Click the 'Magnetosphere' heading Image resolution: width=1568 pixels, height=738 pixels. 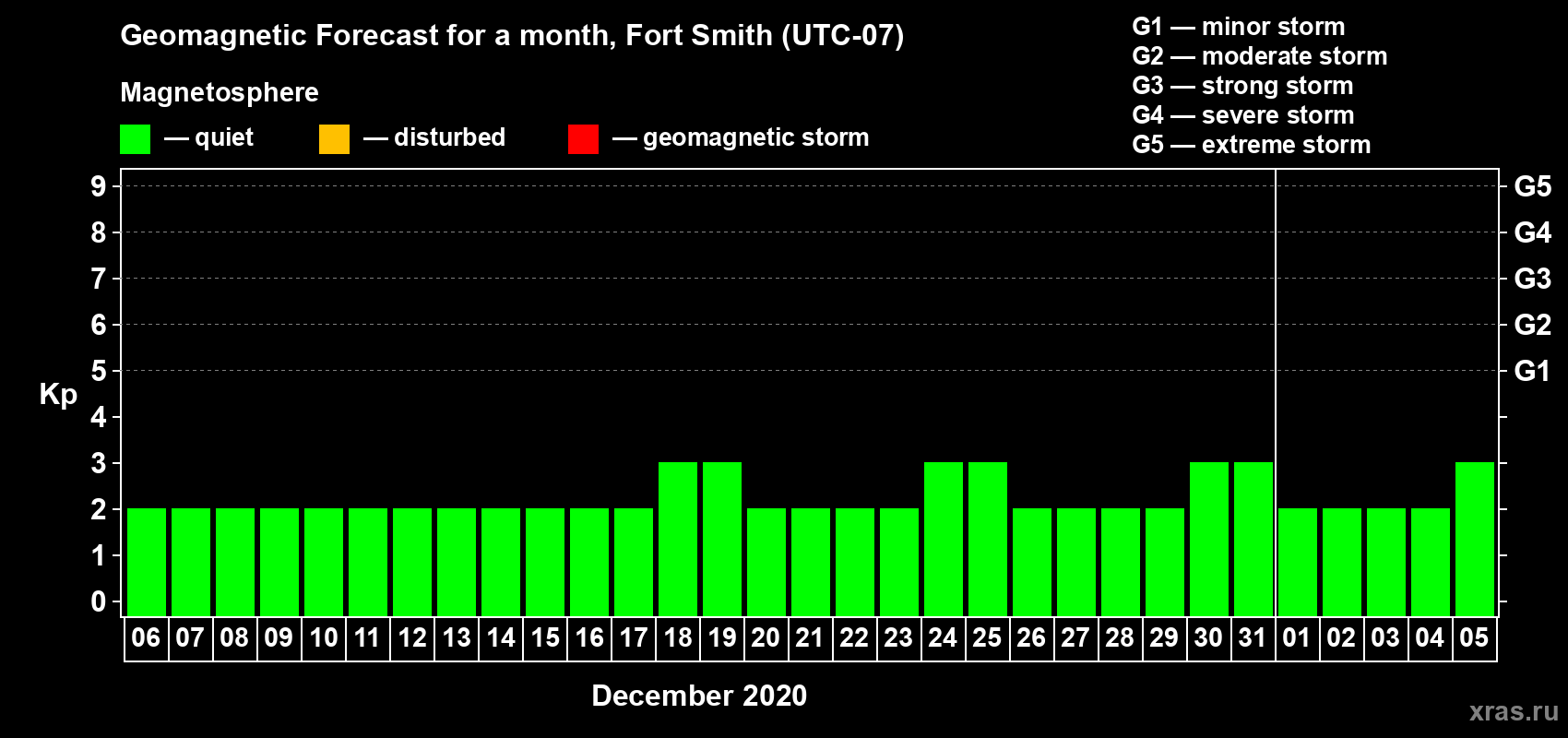[x=220, y=92]
